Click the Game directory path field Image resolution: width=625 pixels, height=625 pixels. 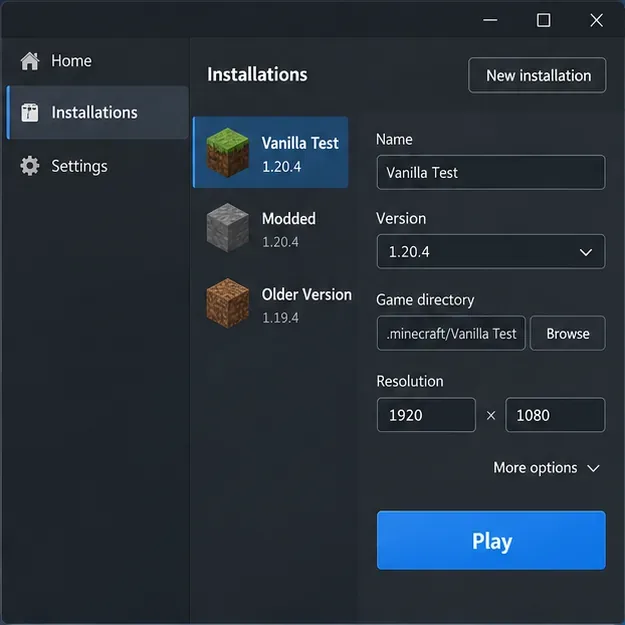[x=451, y=334]
